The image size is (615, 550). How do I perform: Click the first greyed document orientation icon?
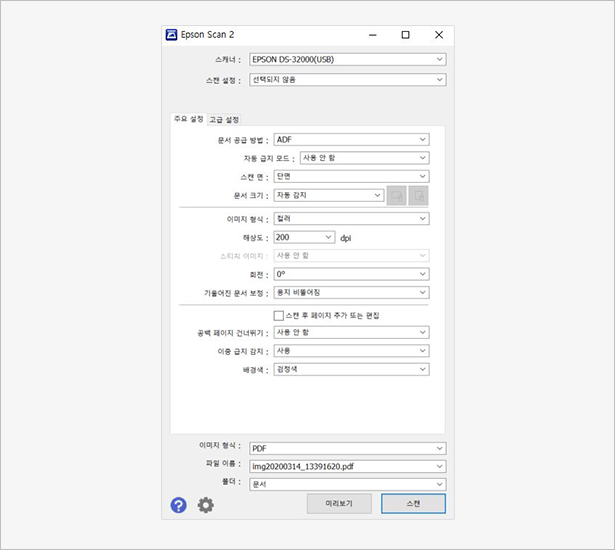click(397, 195)
